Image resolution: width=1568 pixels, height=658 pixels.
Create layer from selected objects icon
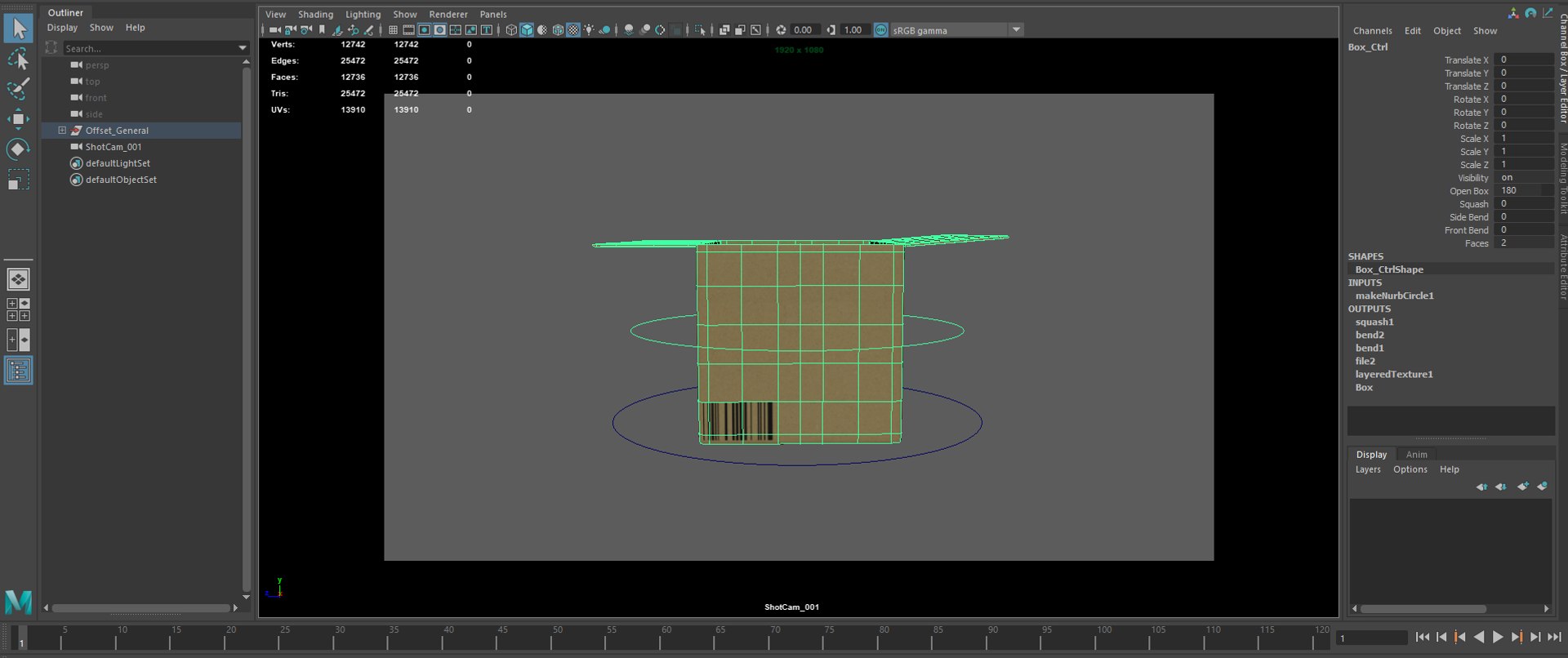coord(1542,487)
